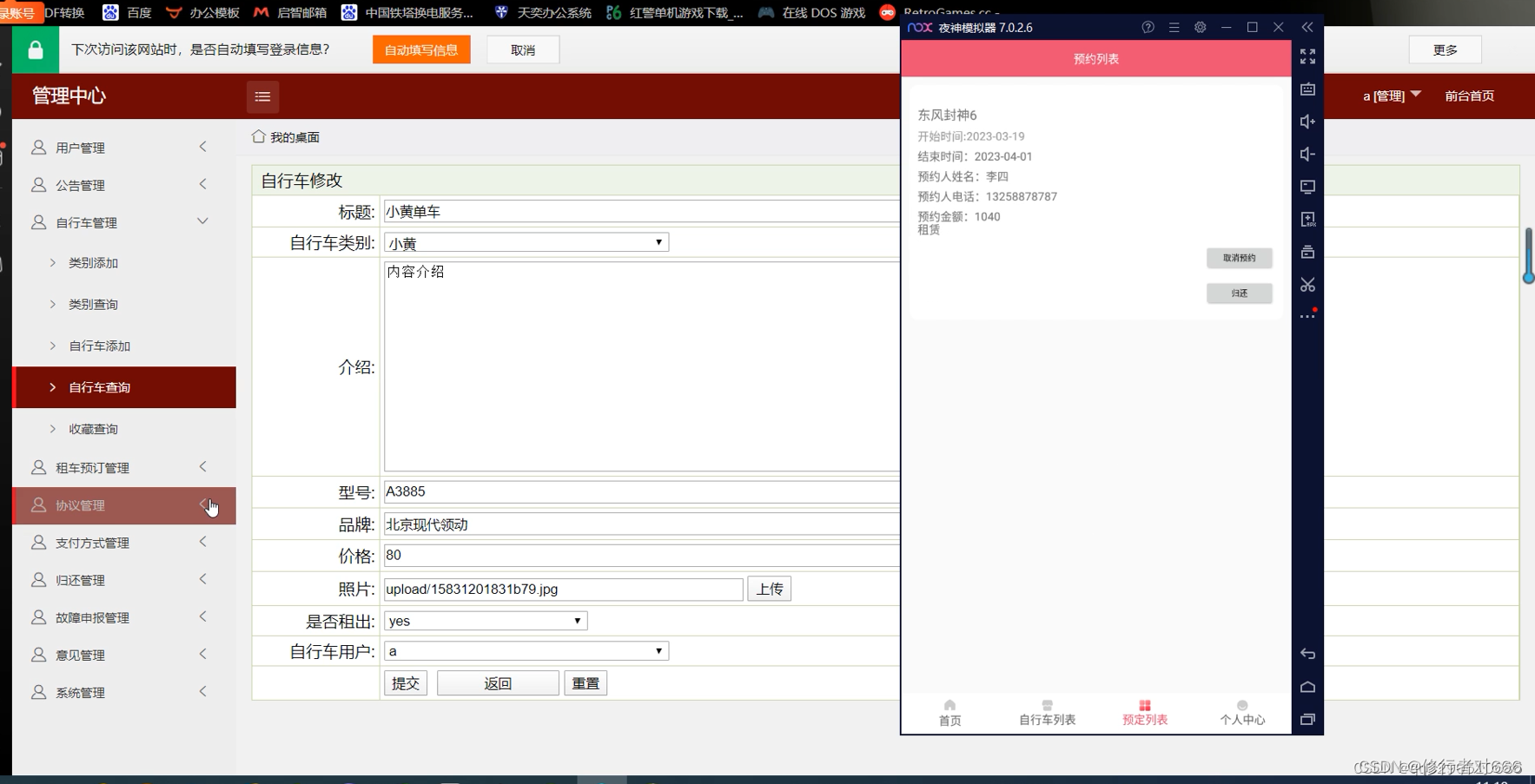Viewport: 1535px width, 784px height.
Task: Click Nox scissors screenshot icon
Action: coord(1307,285)
